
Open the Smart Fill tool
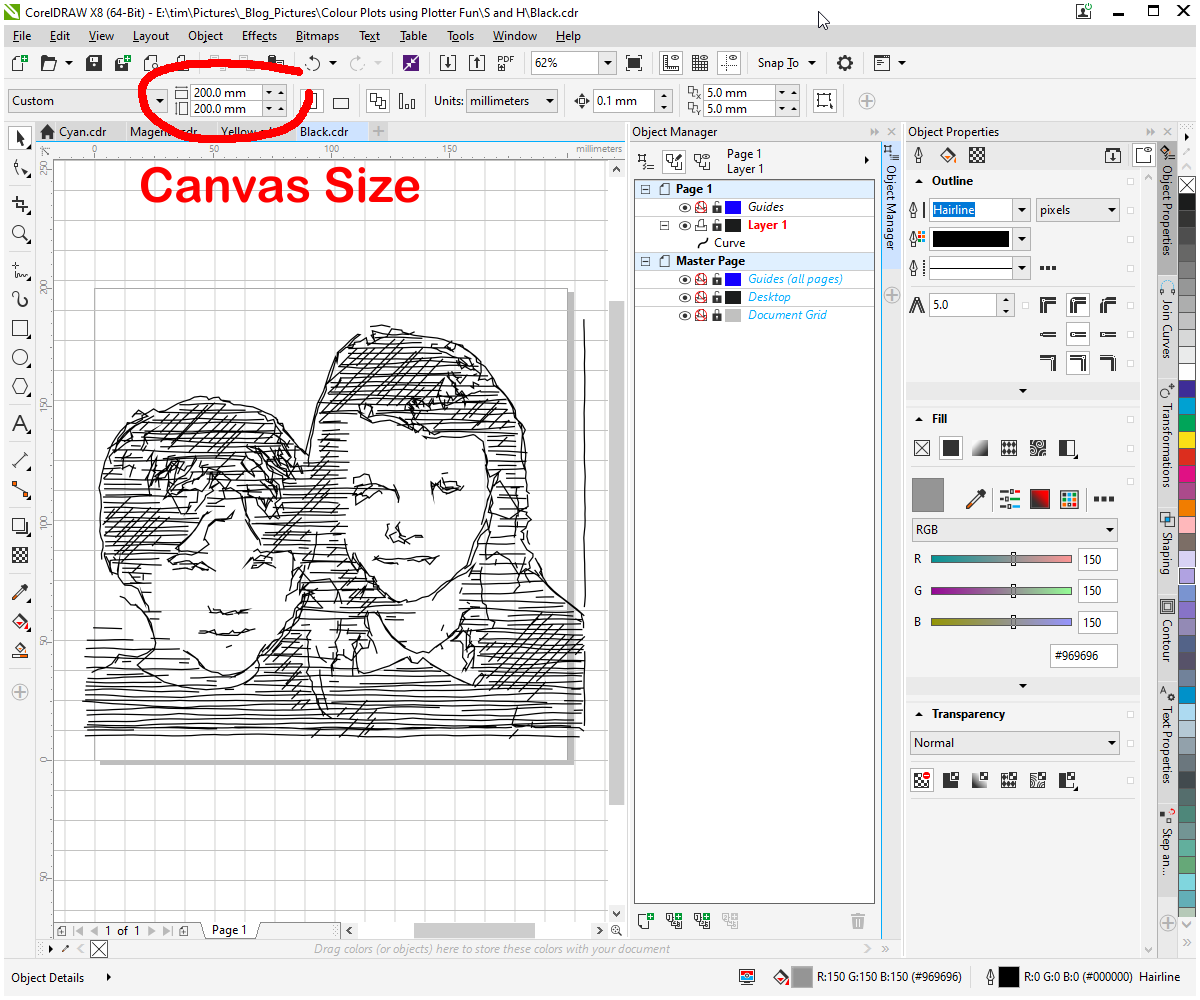(x=20, y=622)
